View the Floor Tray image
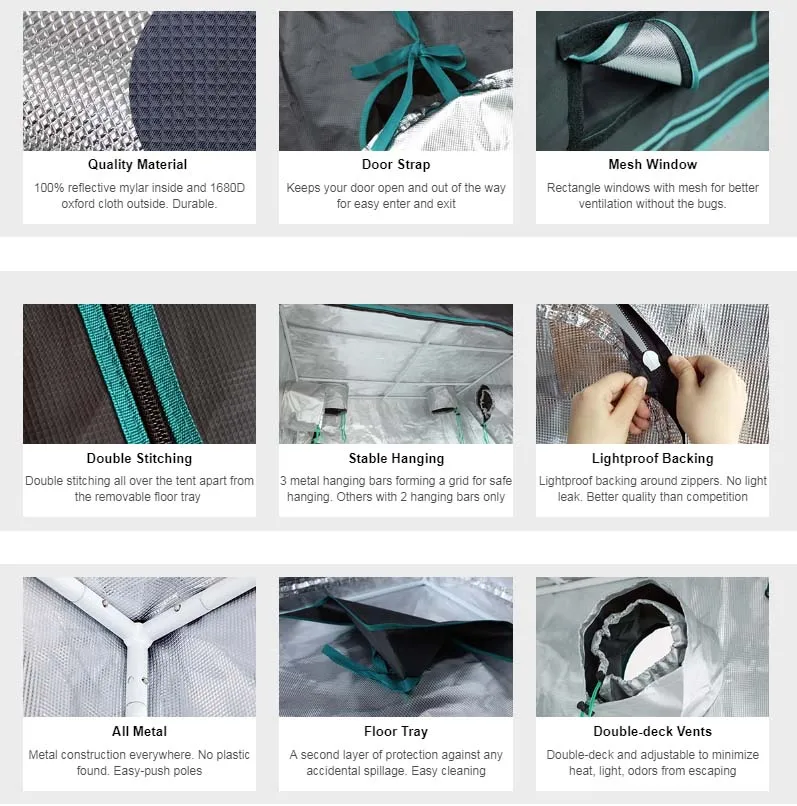 pyautogui.click(x=396, y=647)
